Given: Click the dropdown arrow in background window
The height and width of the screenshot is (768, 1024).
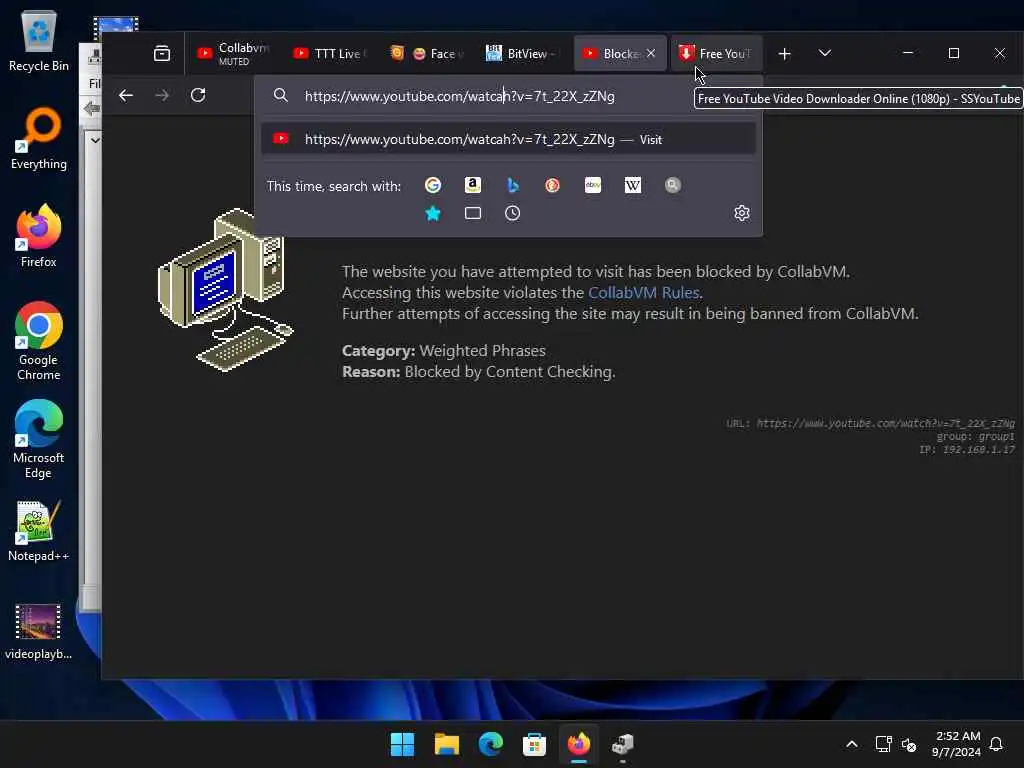Looking at the screenshot, I should coord(95,140).
